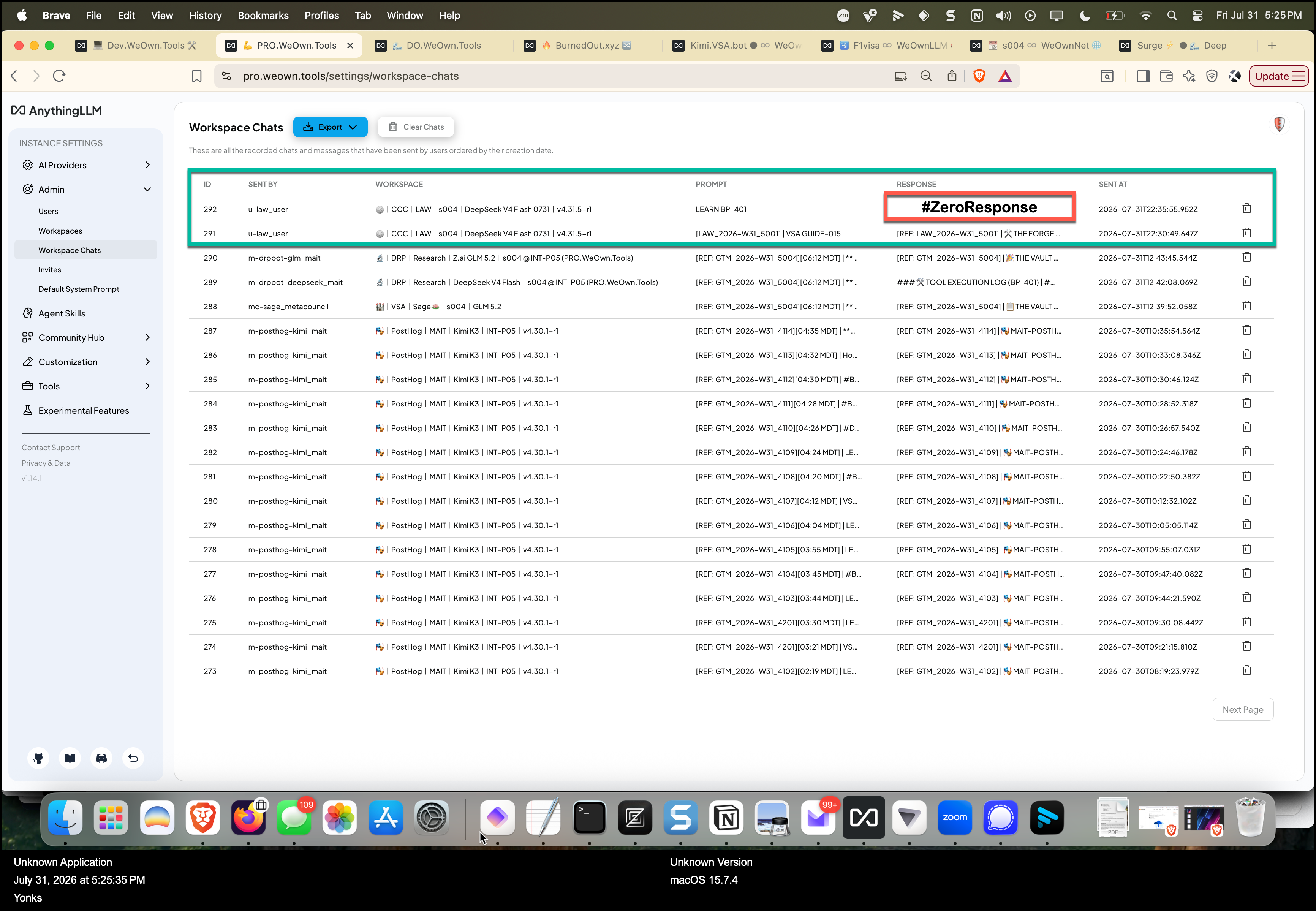Delete chat row with ID 273
The width and height of the screenshot is (1316, 911).
(x=1247, y=671)
